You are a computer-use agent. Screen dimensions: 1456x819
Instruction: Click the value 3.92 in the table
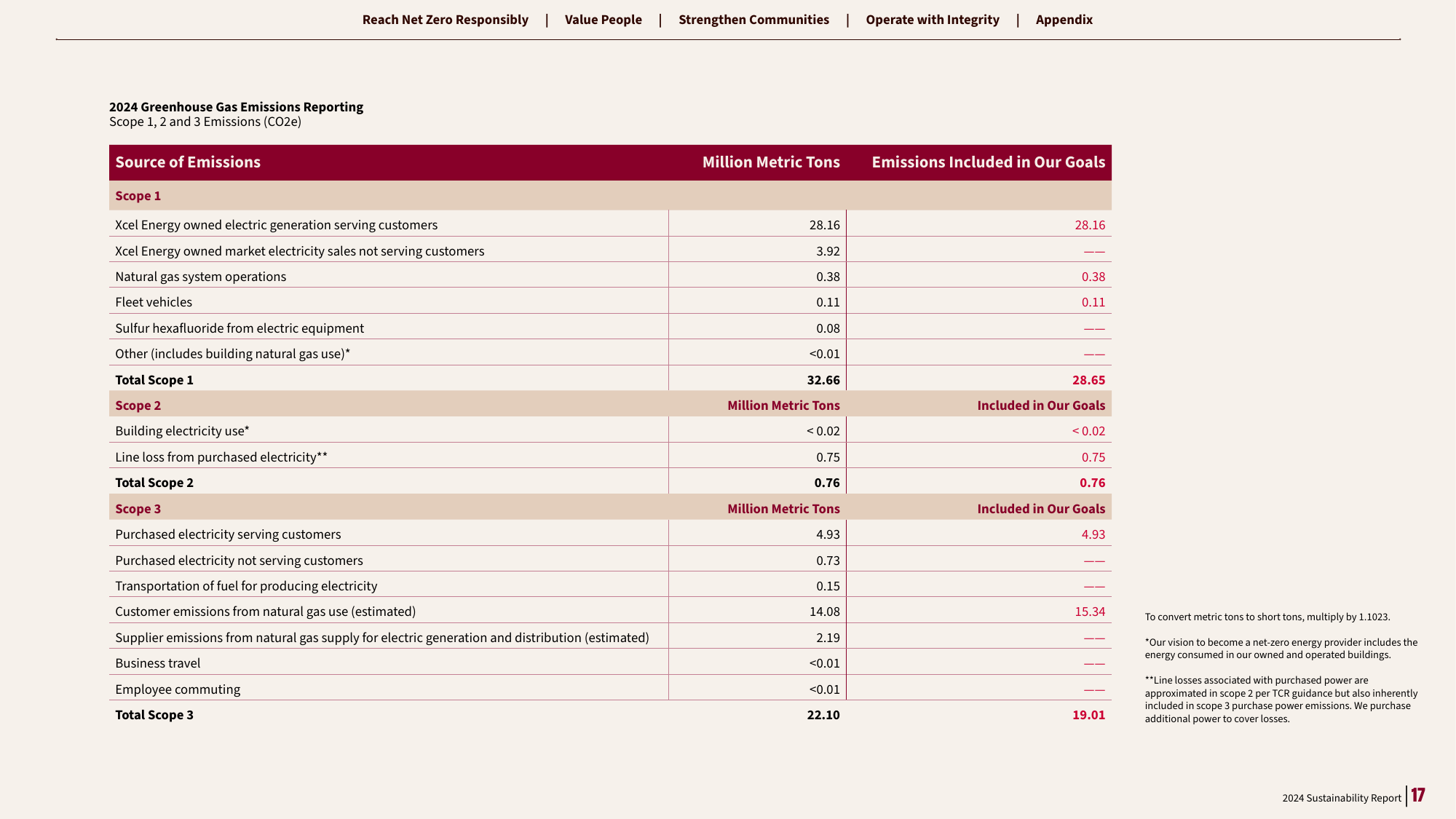(828, 251)
